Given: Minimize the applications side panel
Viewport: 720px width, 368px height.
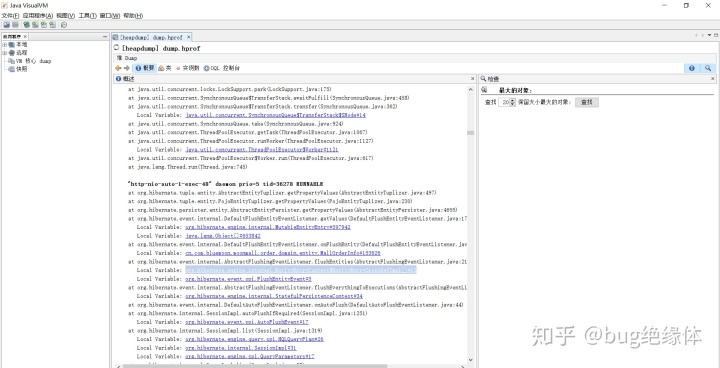Looking at the screenshot, I should coord(105,37).
